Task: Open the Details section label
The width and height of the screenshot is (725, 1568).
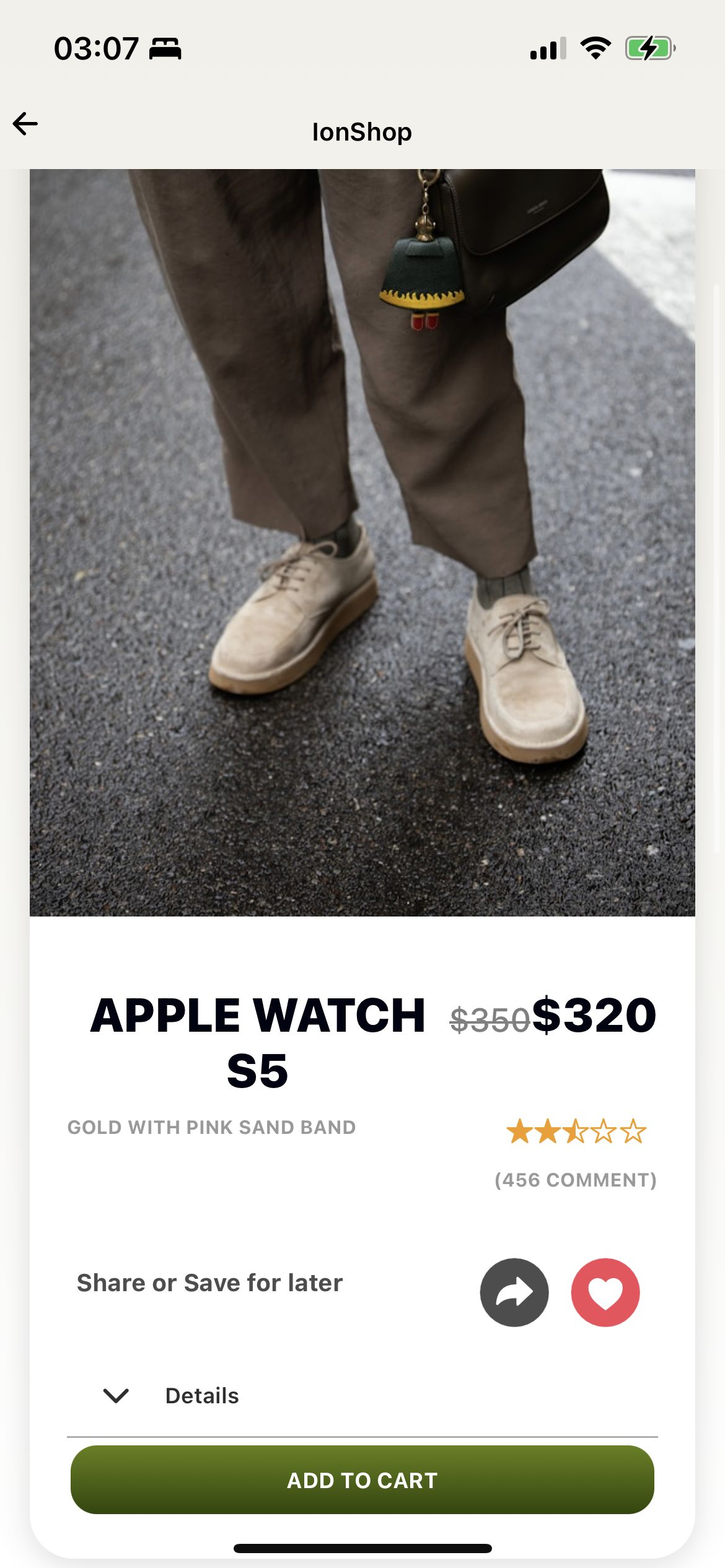Action: click(x=202, y=1395)
